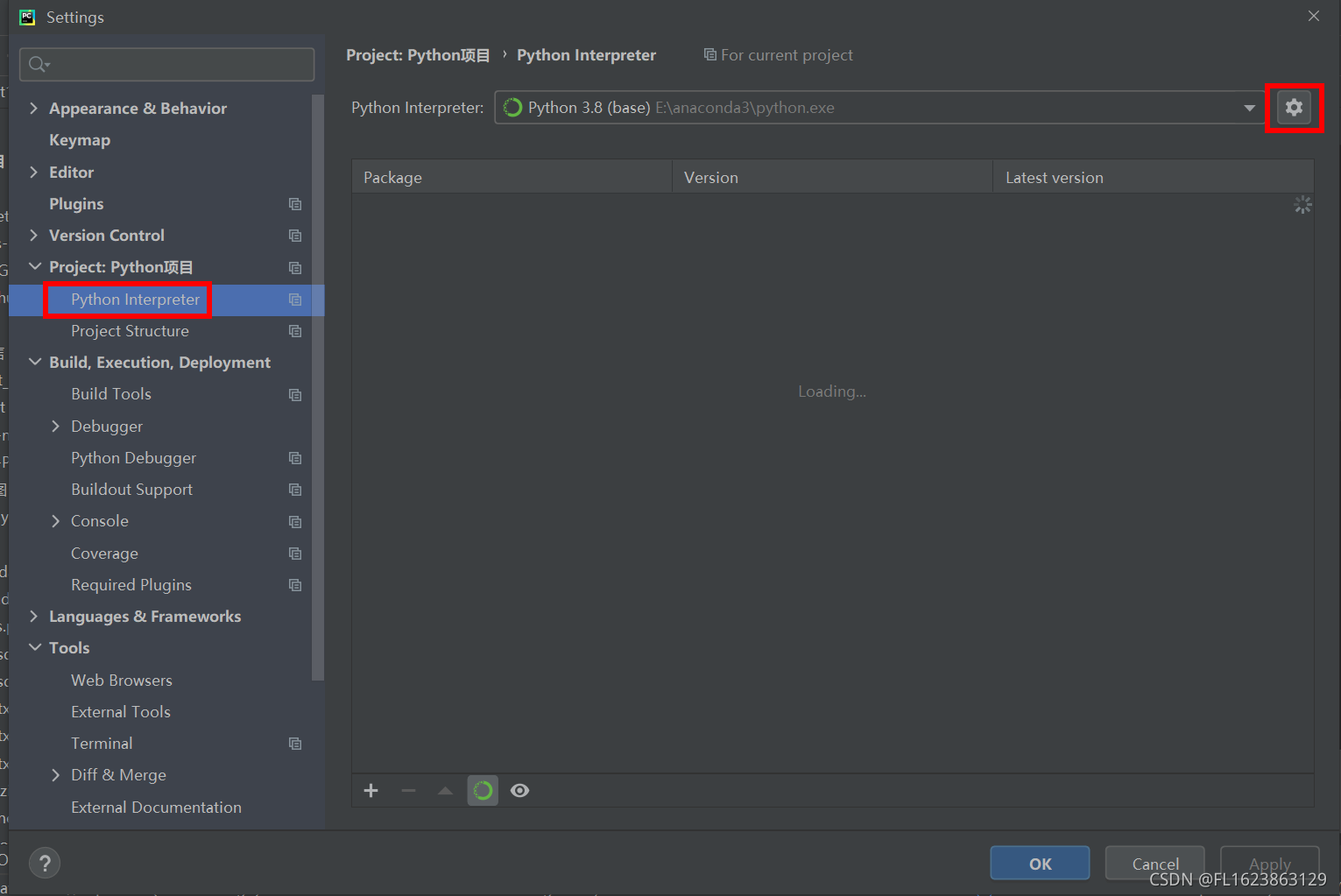
Task: Click the add package plus icon
Action: pyautogui.click(x=371, y=791)
